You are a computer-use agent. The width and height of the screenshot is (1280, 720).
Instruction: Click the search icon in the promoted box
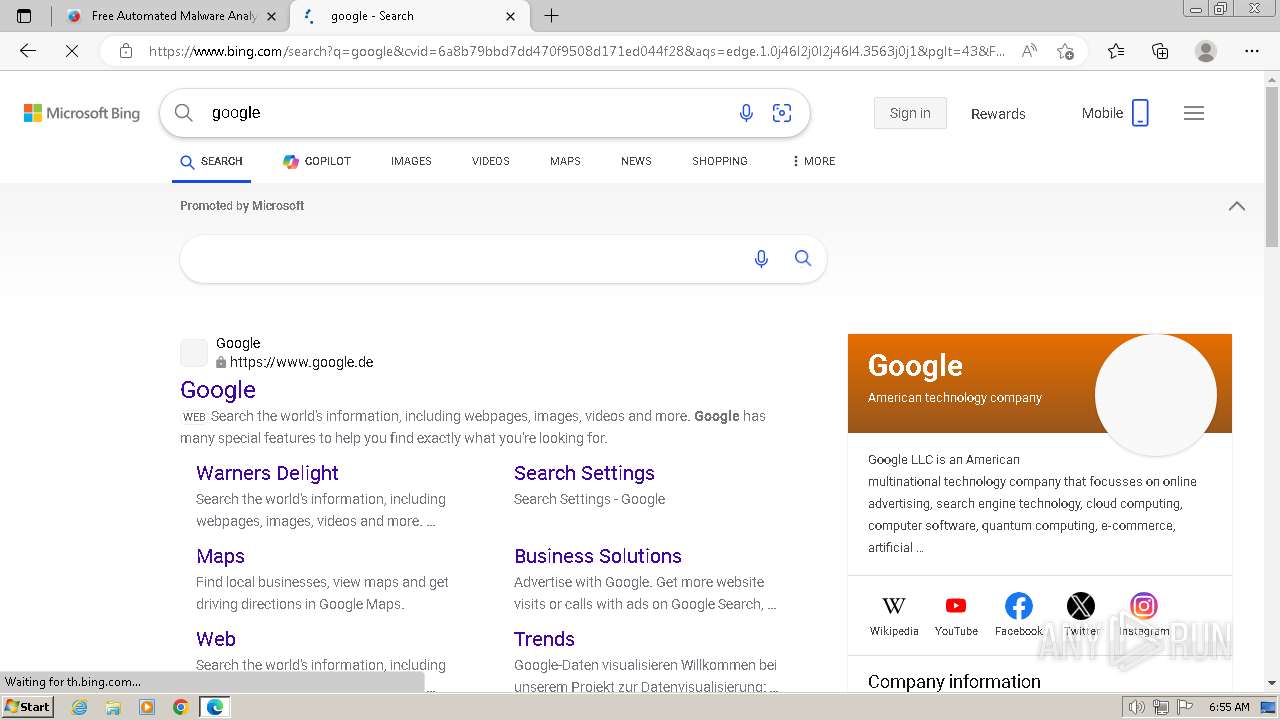point(803,259)
